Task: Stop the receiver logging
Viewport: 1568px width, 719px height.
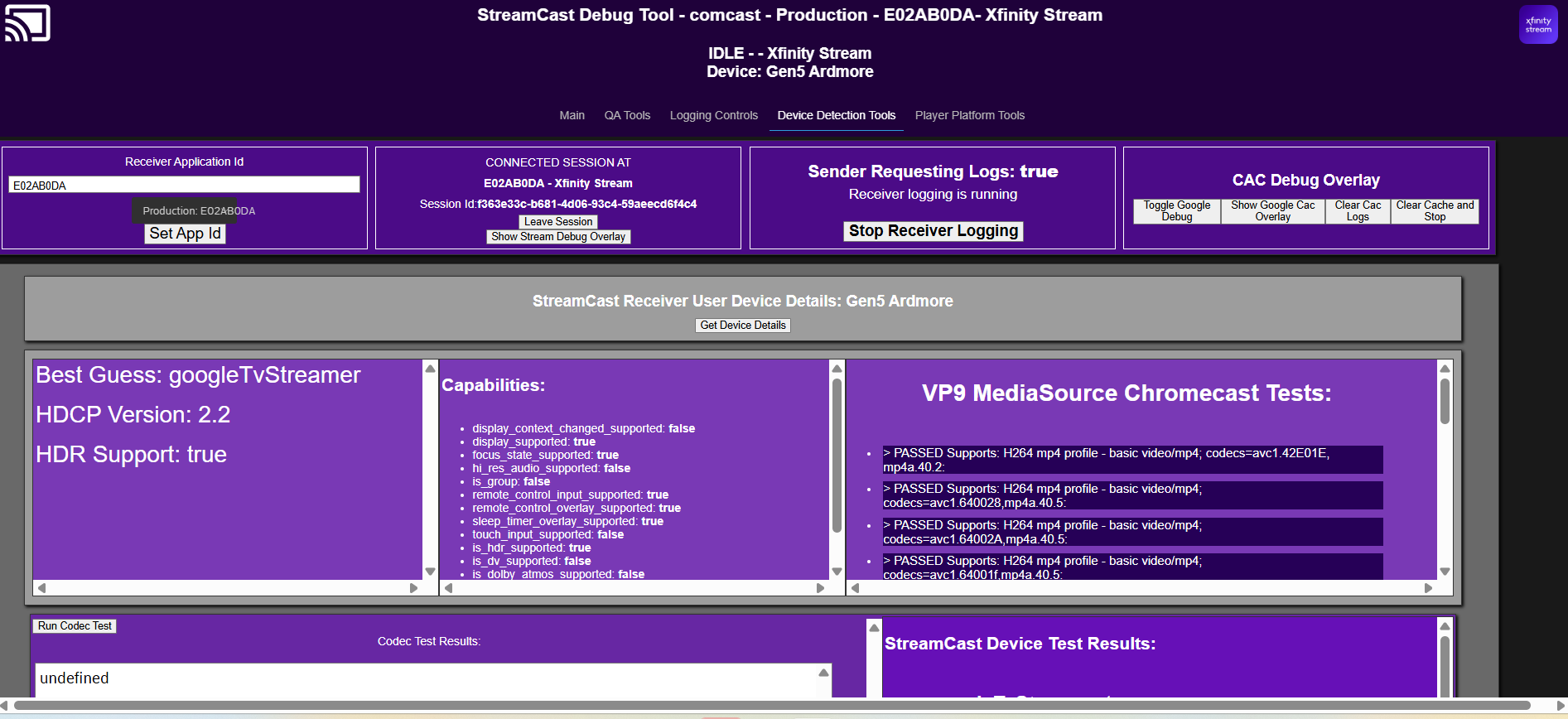Action: (x=934, y=231)
